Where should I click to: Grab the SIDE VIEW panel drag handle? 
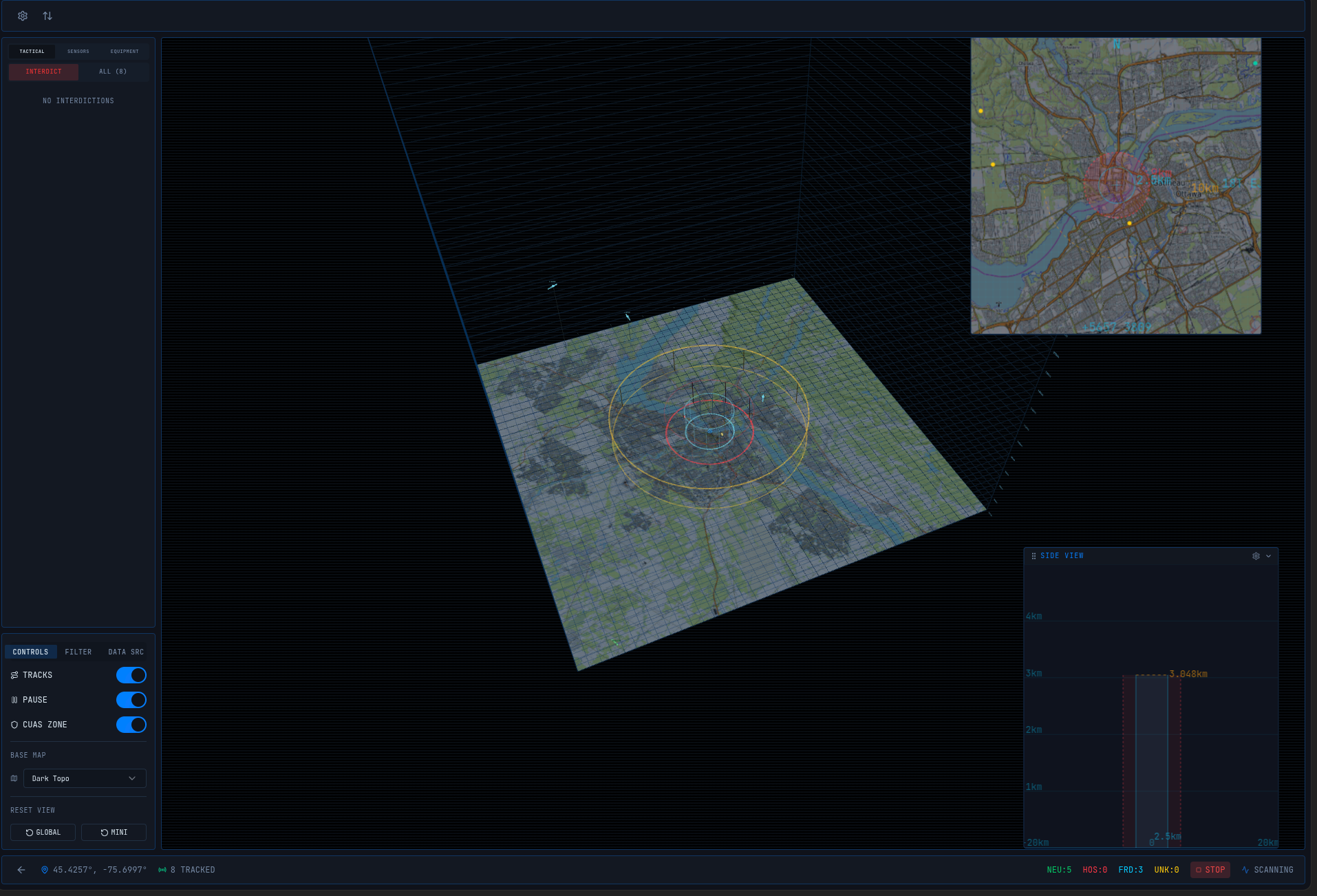tap(1034, 556)
